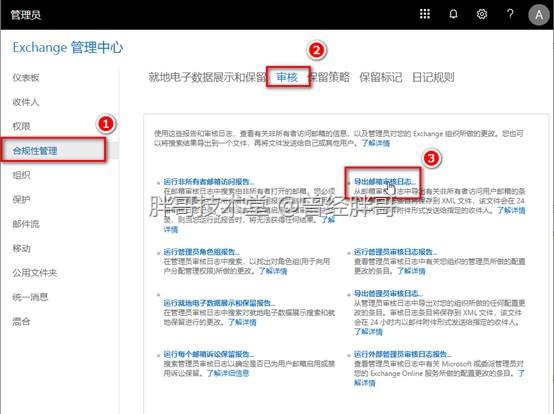Screen dimensions: 554x414
Task: Click 了解详细信息 under 诉讼保留报告
Action: point(228,373)
